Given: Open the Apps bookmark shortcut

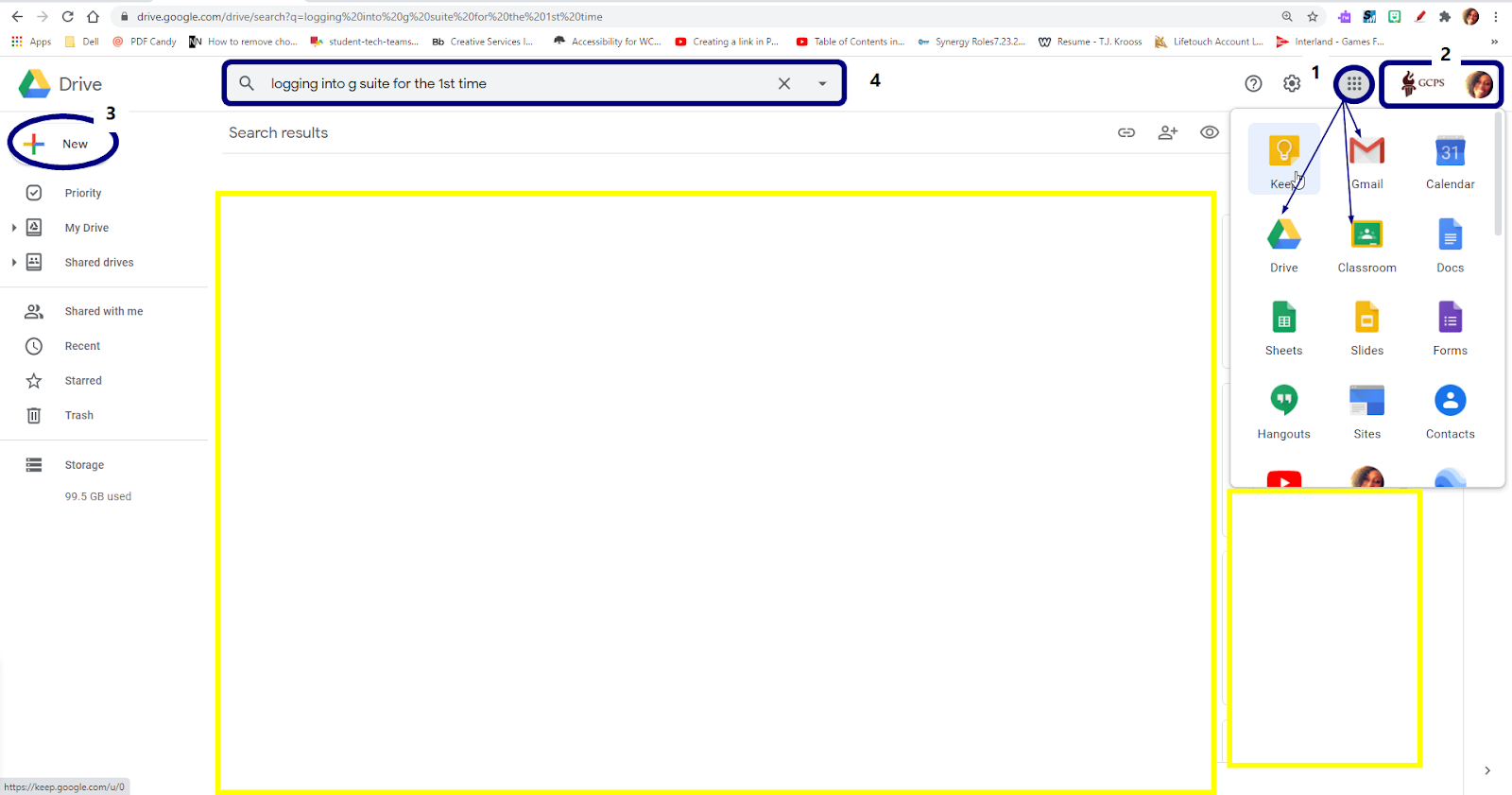Looking at the screenshot, I should click(x=31, y=42).
